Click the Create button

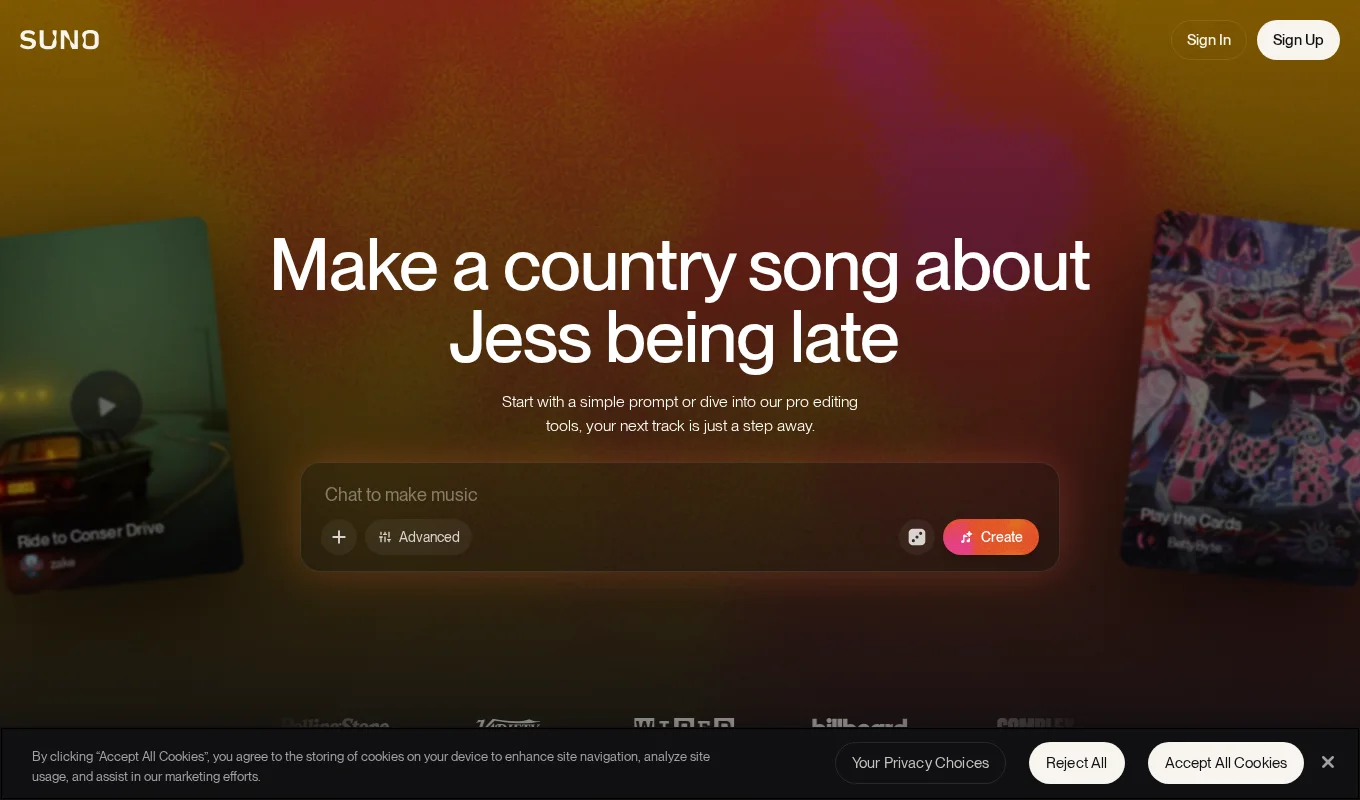tap(991, 537)
